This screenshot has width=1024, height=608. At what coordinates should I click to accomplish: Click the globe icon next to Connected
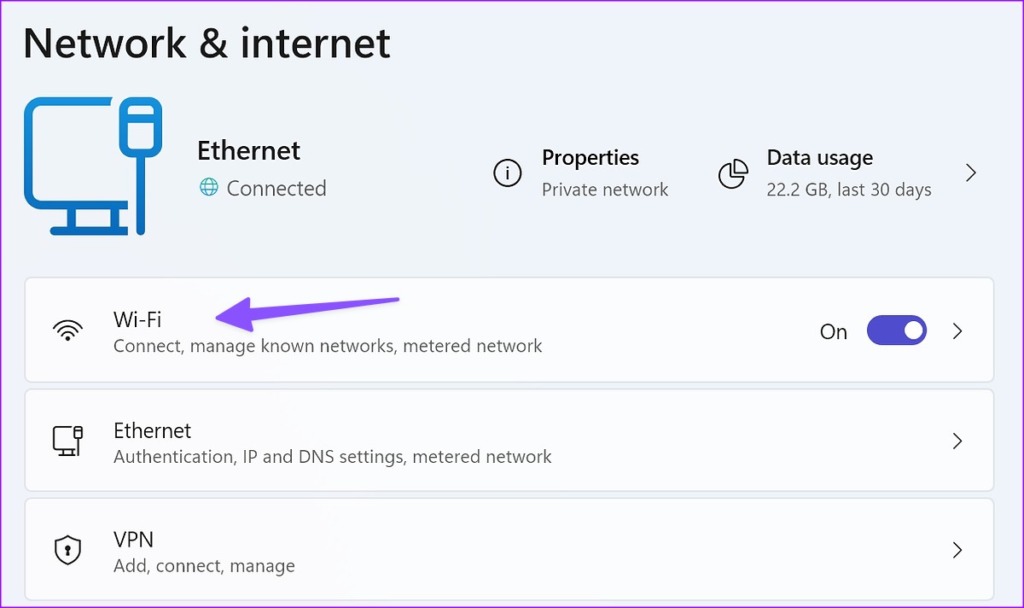(x=207, y=188)
